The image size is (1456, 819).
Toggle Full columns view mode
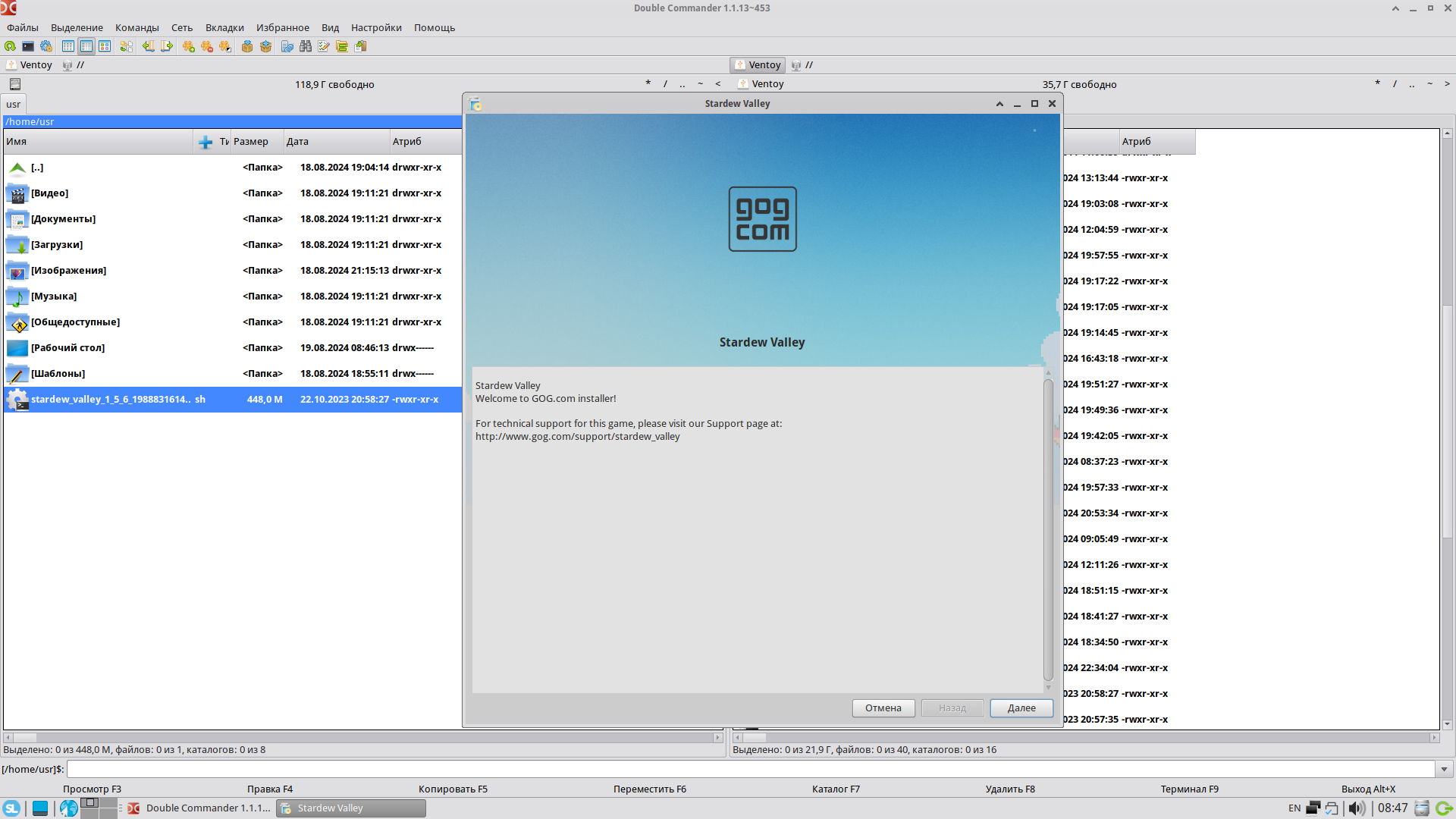point(86,46)
